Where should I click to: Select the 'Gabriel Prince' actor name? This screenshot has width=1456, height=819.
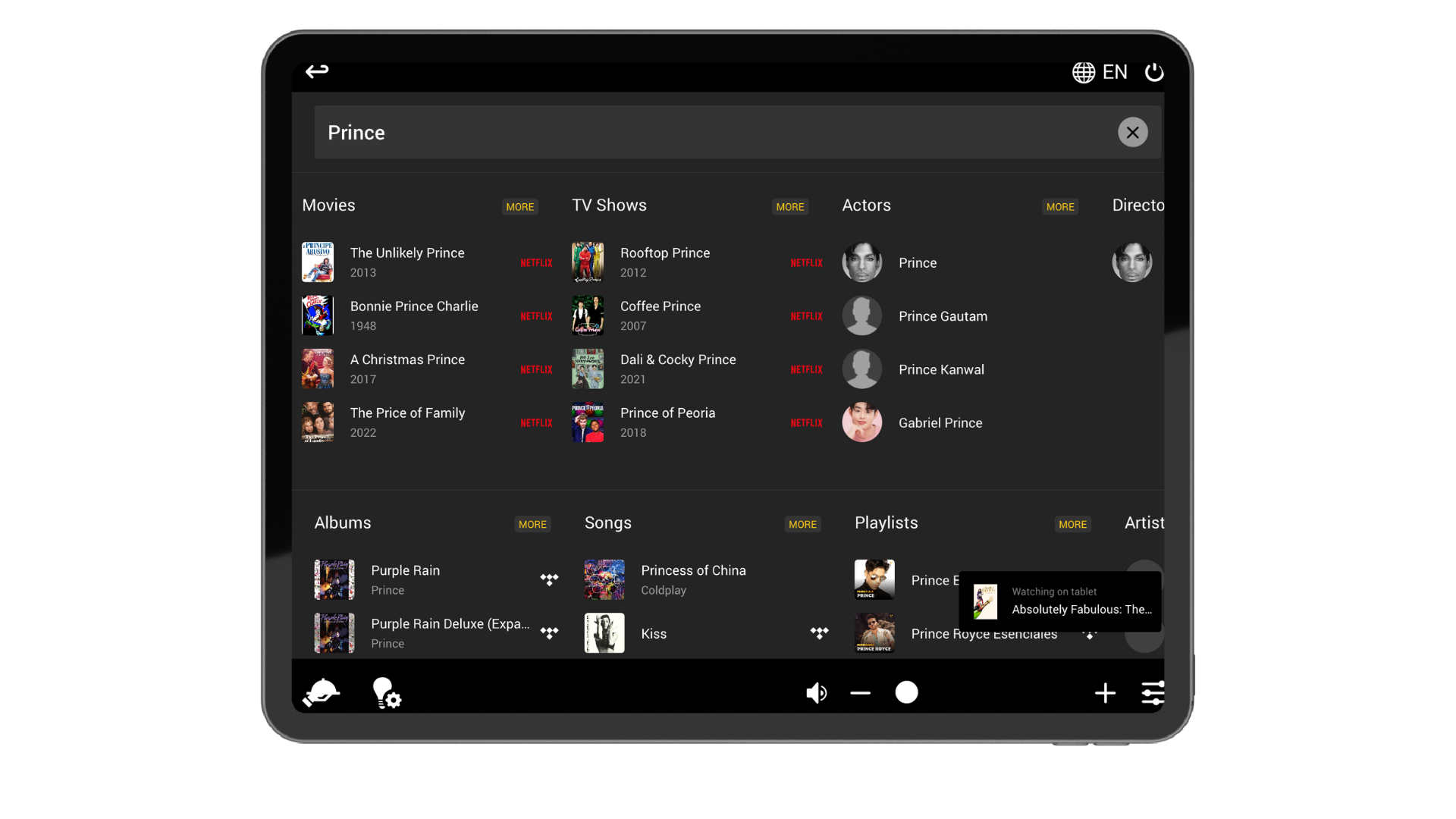940,423
